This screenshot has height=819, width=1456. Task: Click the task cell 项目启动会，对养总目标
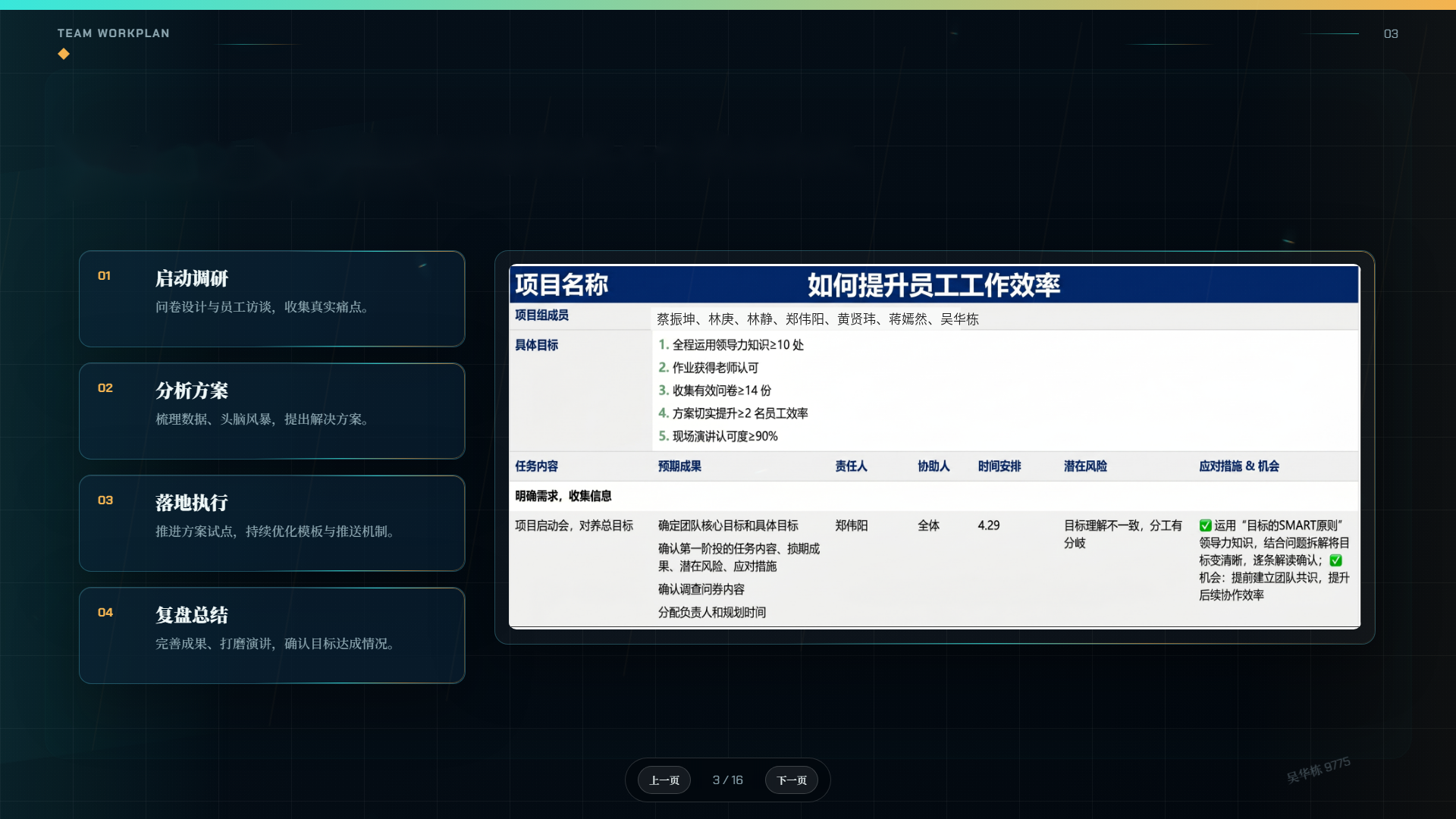(x=574, y=526)
